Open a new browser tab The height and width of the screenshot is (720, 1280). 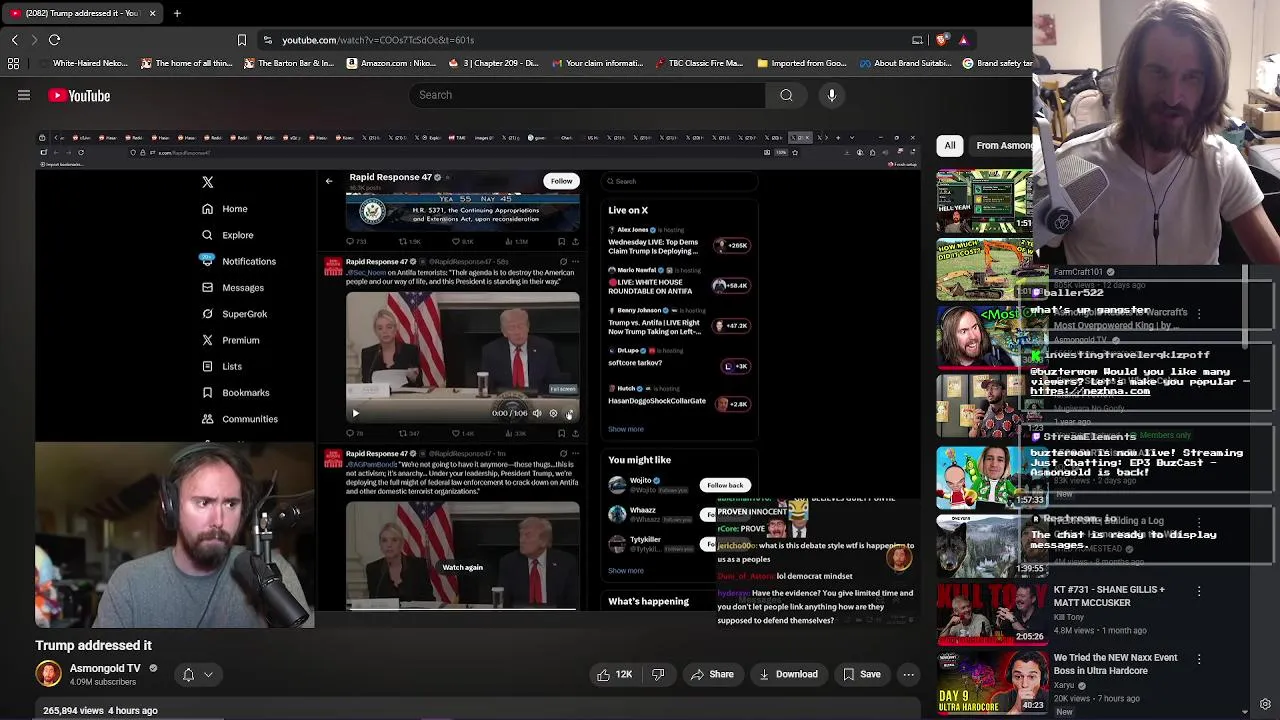(x=177, y=13)
